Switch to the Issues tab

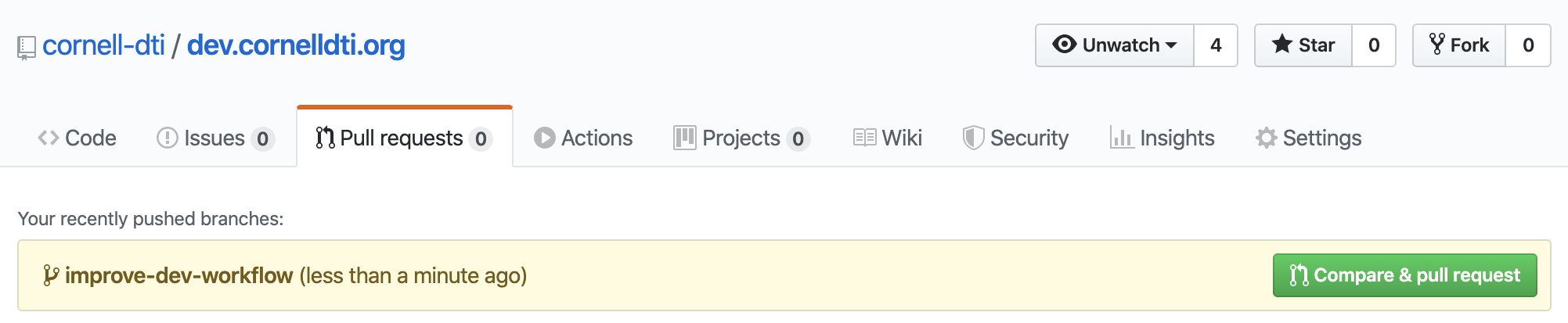coord(215,138)
